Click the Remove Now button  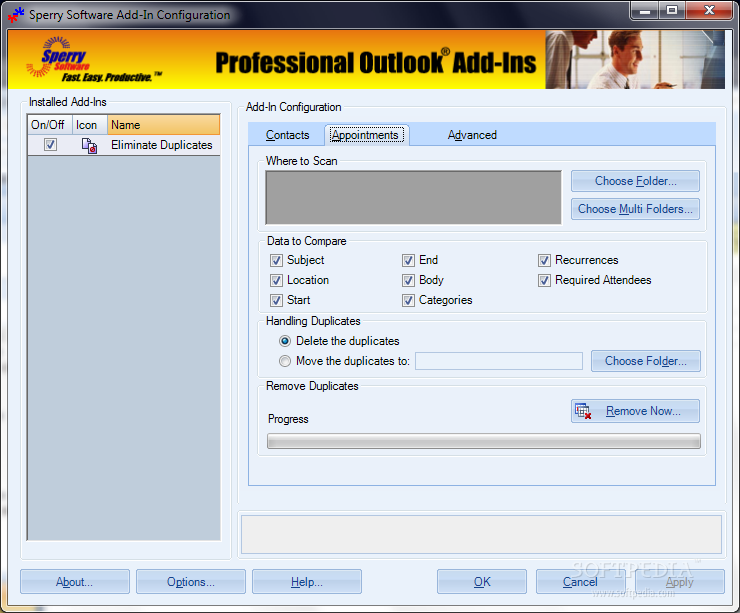pyautogui.click(x=635, y=411)
